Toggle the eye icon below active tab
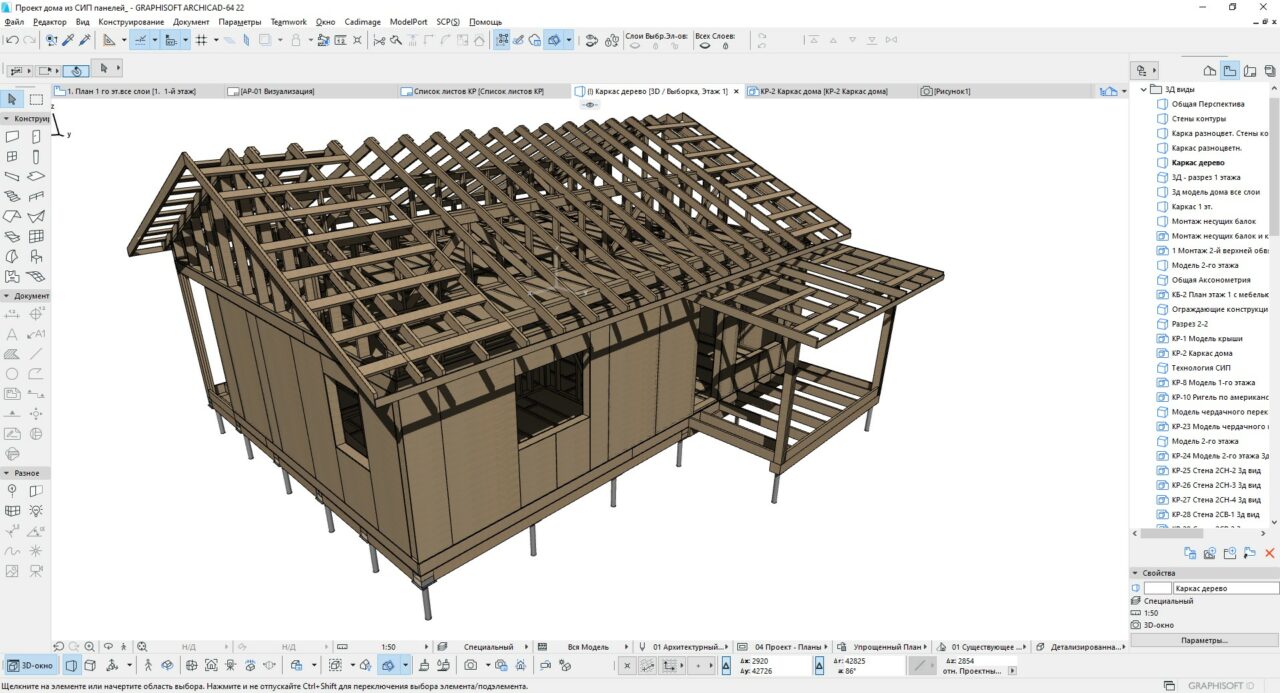The height and width of the screenshot is (693, 1280). coord(590,104)
